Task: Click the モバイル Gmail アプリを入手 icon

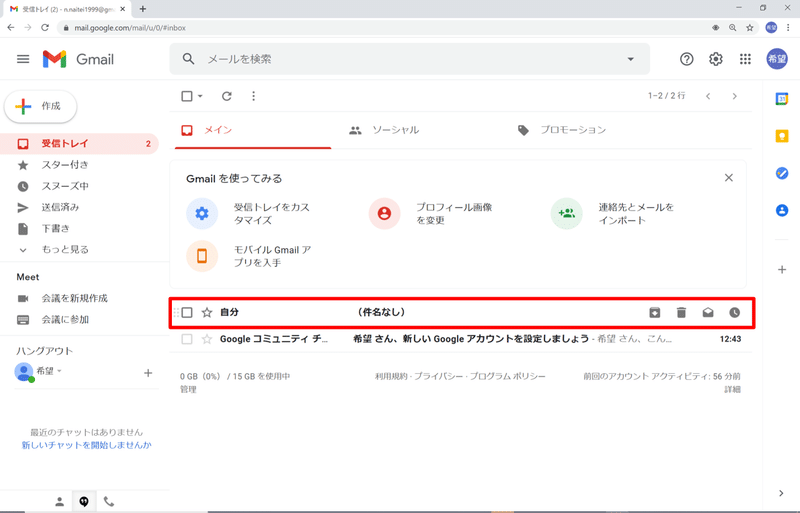Action: (202, 256)
